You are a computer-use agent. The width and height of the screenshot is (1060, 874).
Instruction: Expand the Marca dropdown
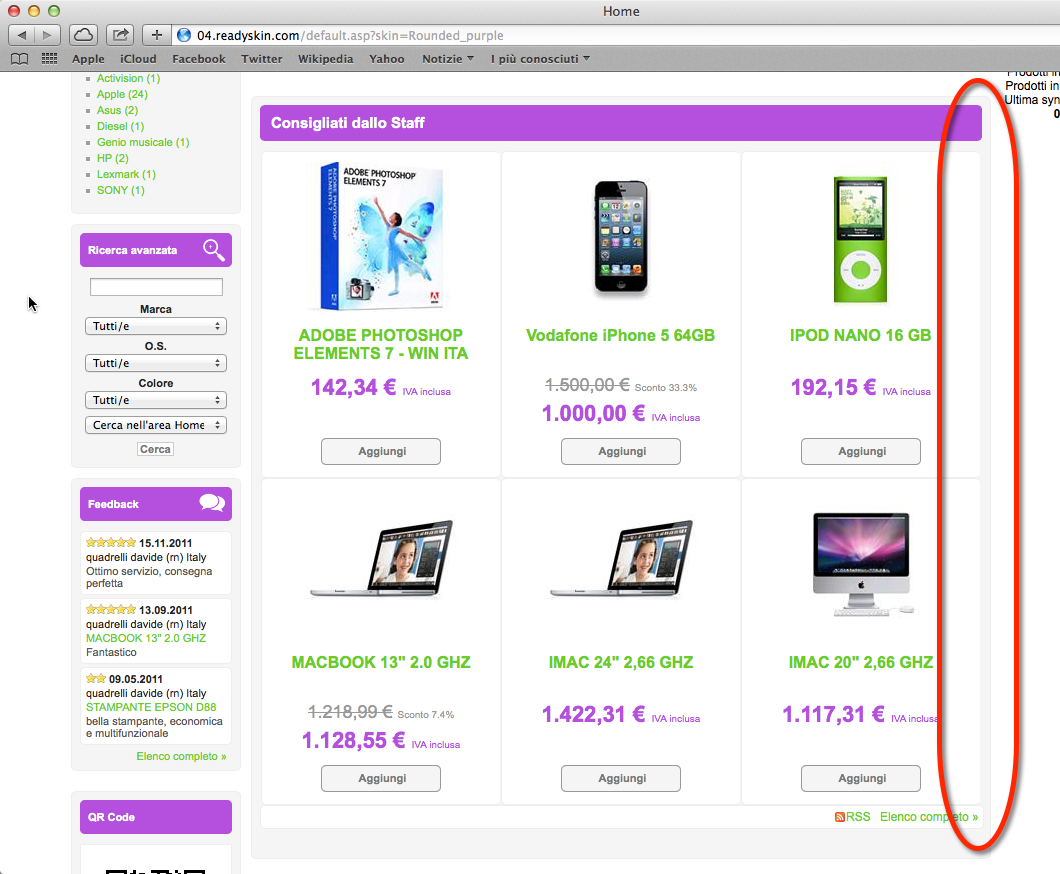click(155, 326)
